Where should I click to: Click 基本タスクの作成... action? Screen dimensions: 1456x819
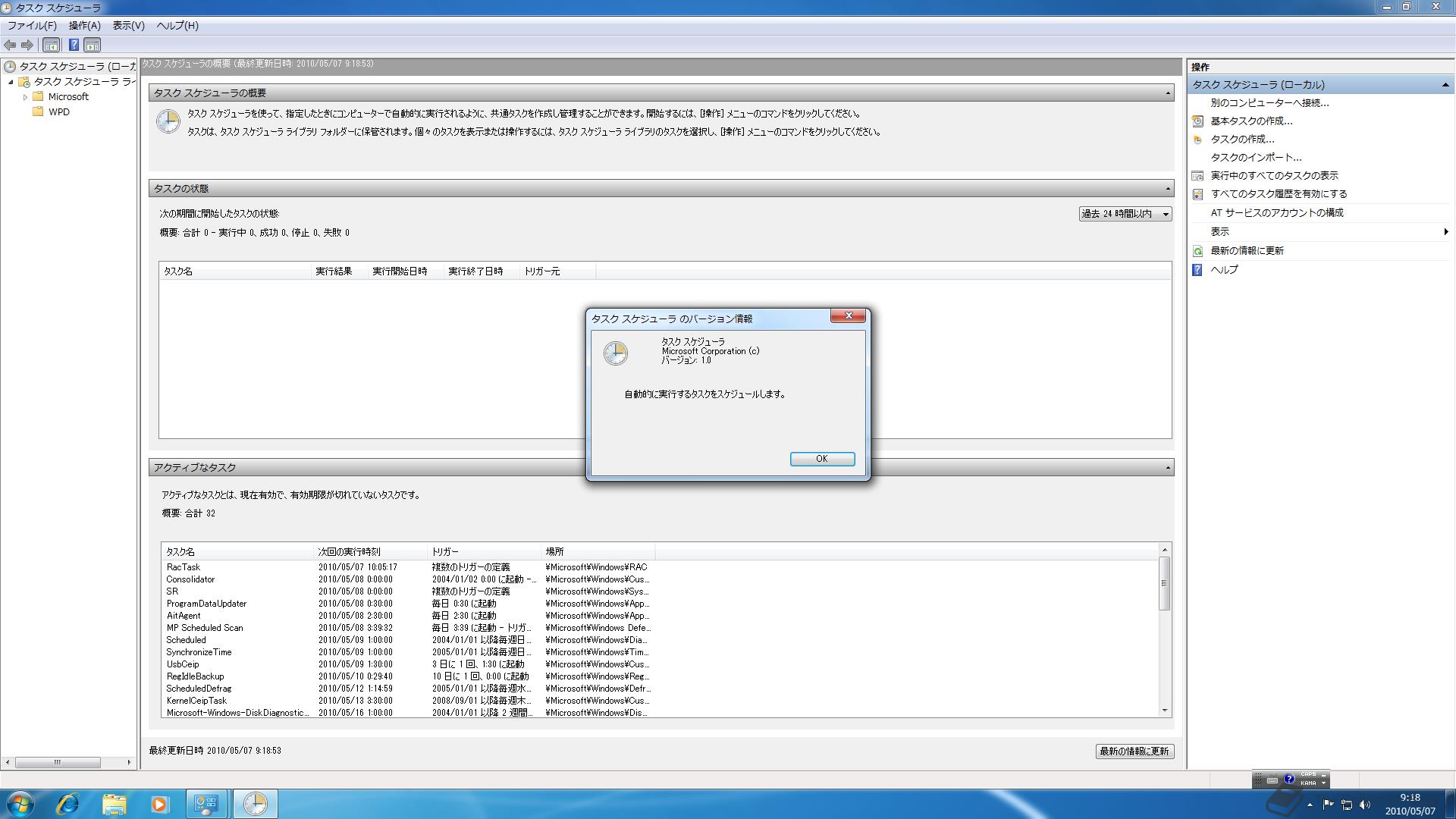pyautogui.click(x=1251, y=121)
